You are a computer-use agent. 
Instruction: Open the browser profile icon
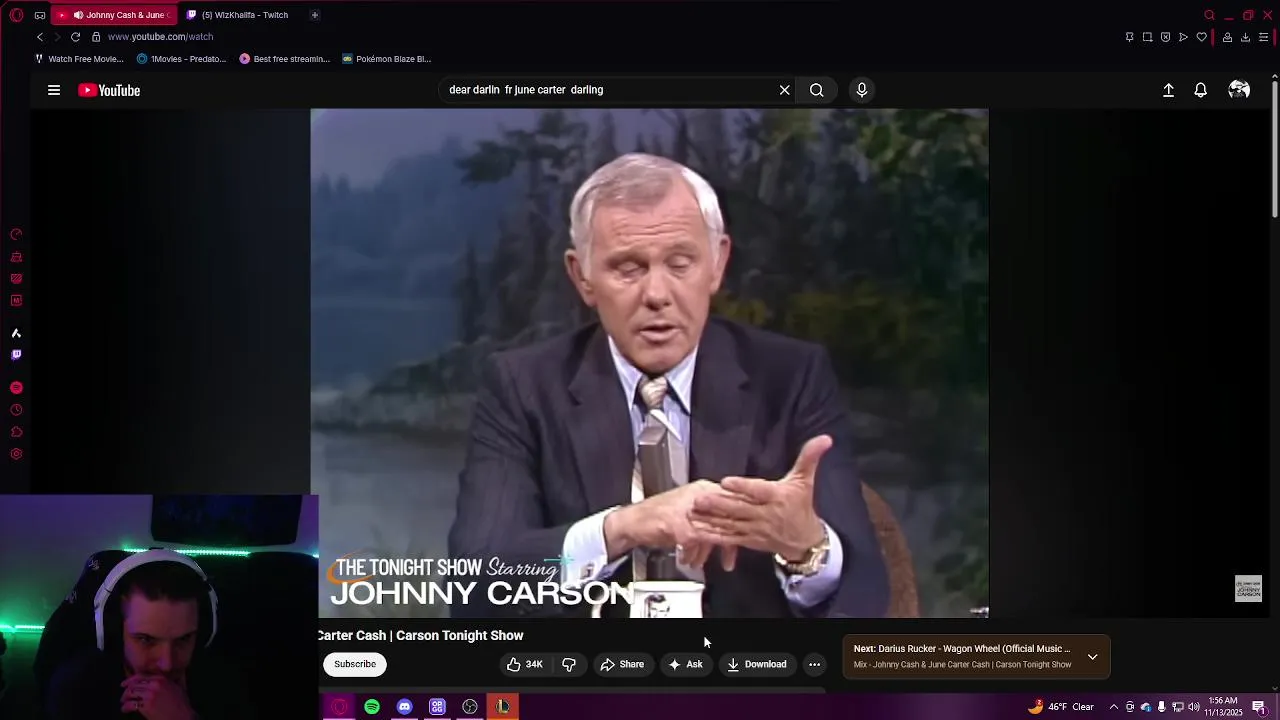click(x=1227, y=37)
